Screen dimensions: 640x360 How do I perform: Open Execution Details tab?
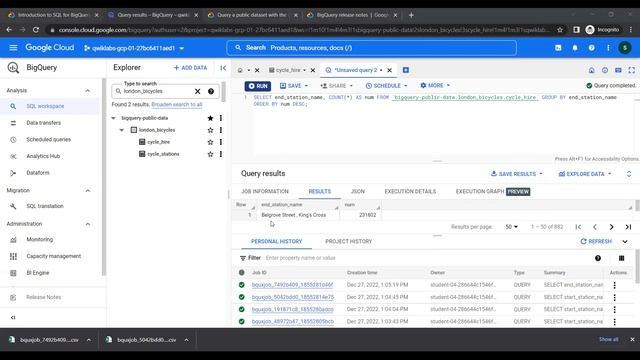(x=410, y=191)
